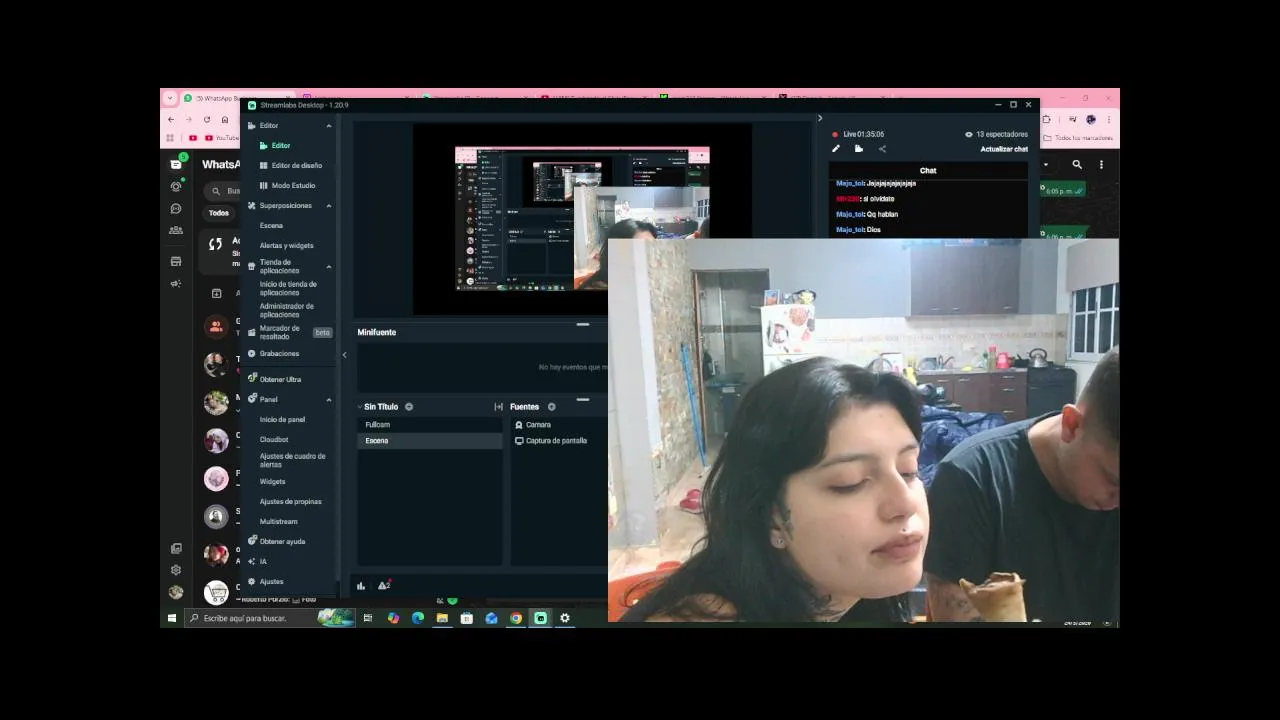Open WhatsApp status icon in sidebar
Viewport: 1280px width, 720px height.
pyautogui.click(x=176, y=186)
